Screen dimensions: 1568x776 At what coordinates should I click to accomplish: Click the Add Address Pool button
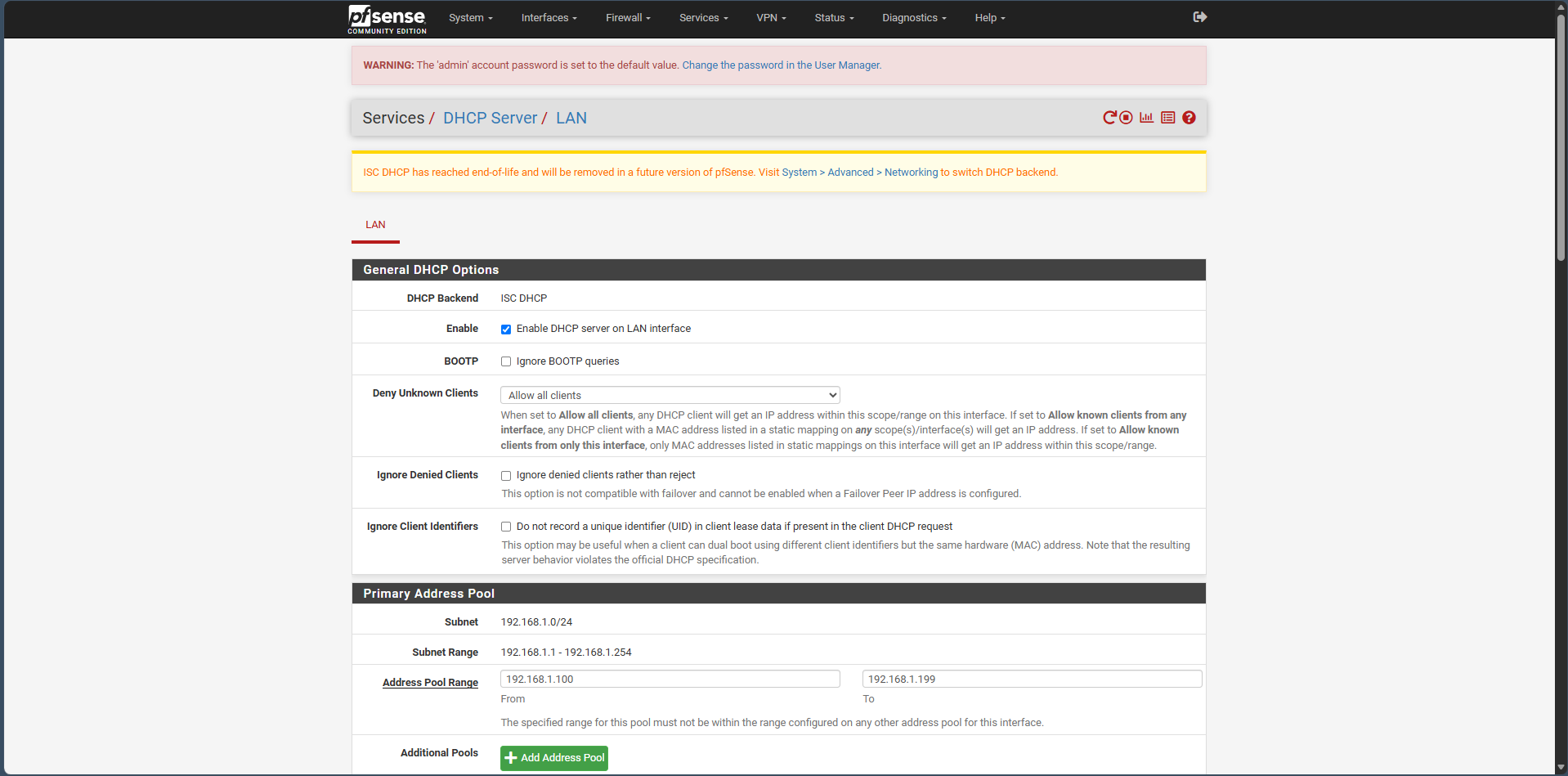[x=554, y=758]
